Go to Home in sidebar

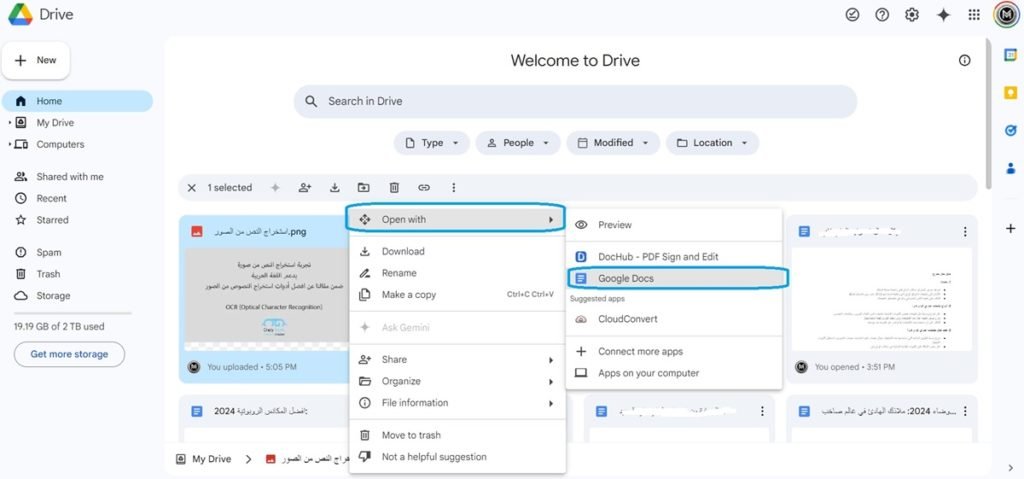tap(77, 101)
